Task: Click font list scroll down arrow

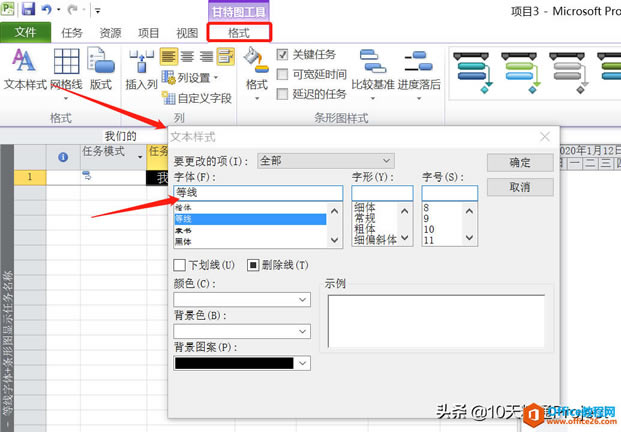Action: (334, 240)
